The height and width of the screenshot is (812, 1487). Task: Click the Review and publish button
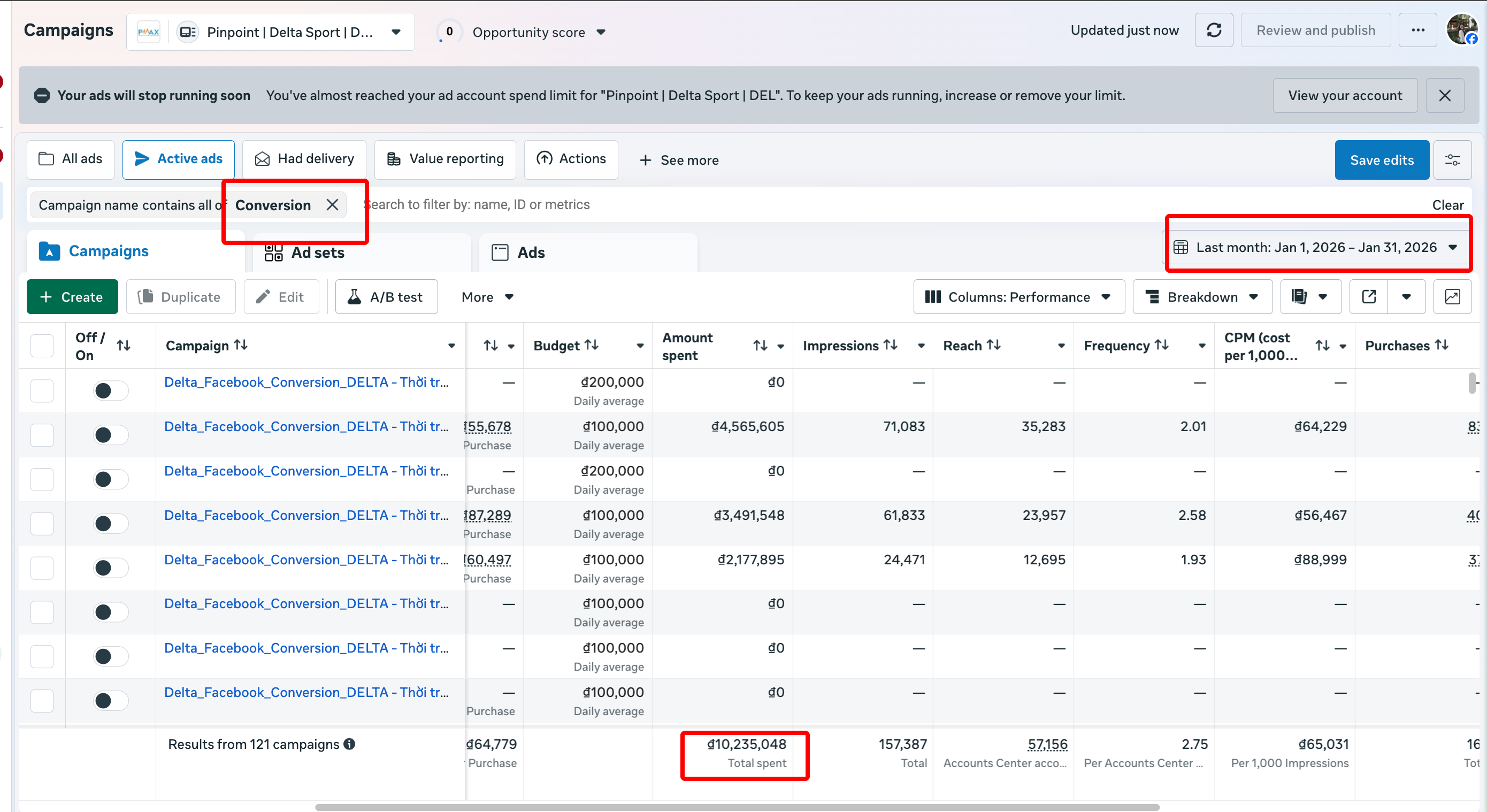(x=1315, y=30)
